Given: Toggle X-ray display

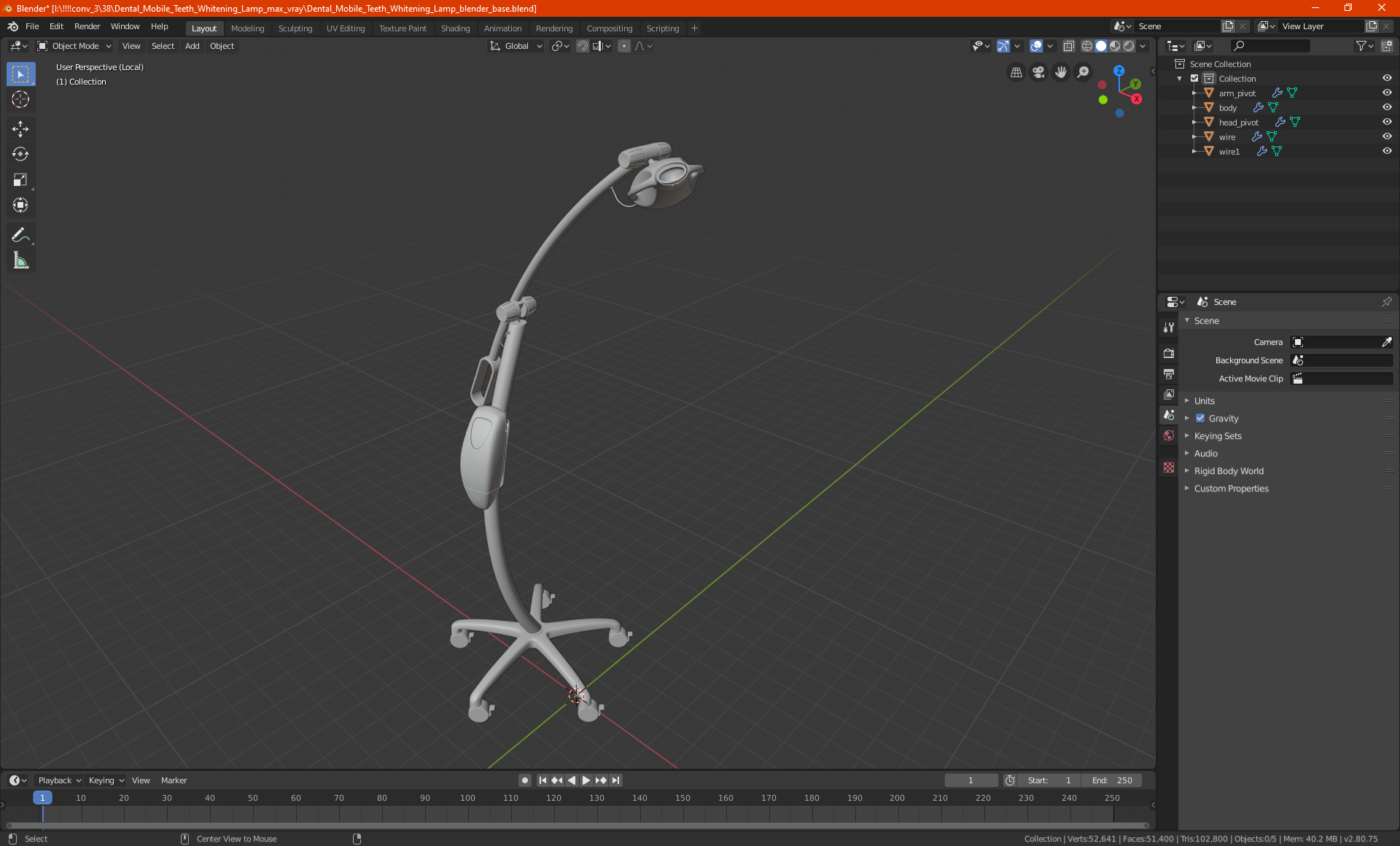Looking at the screenshot, I should [1069, 46].
